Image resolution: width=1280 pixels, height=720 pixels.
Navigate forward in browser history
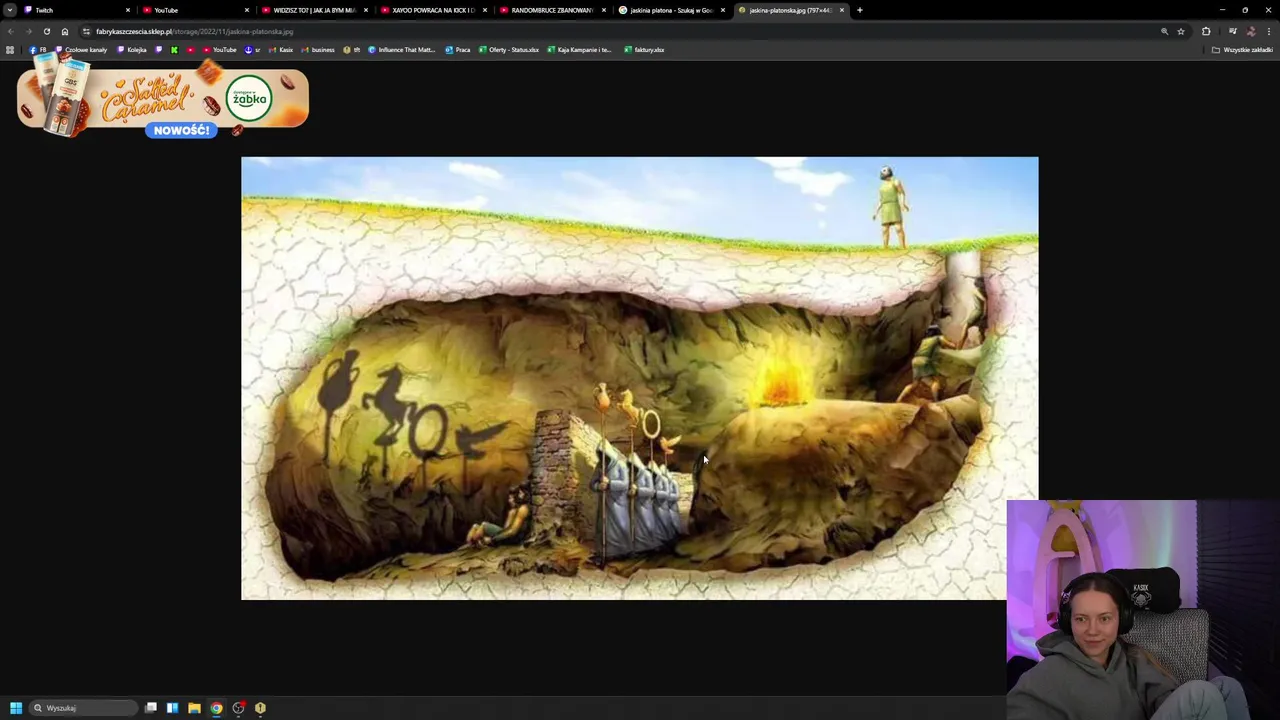point(28,31)
